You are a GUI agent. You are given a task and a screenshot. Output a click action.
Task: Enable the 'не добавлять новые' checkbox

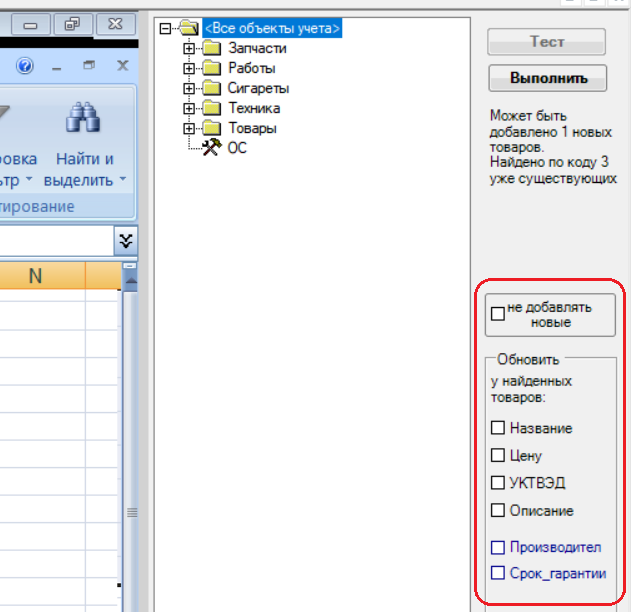point(497,314)
